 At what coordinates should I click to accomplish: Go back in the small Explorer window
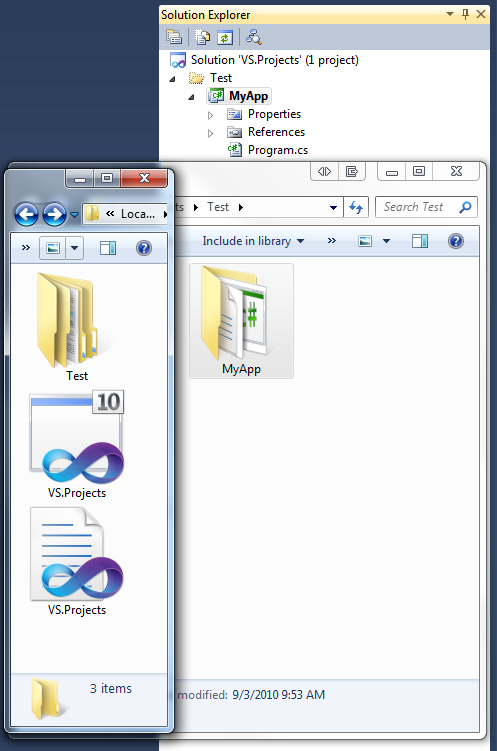[x=26, y=214]
